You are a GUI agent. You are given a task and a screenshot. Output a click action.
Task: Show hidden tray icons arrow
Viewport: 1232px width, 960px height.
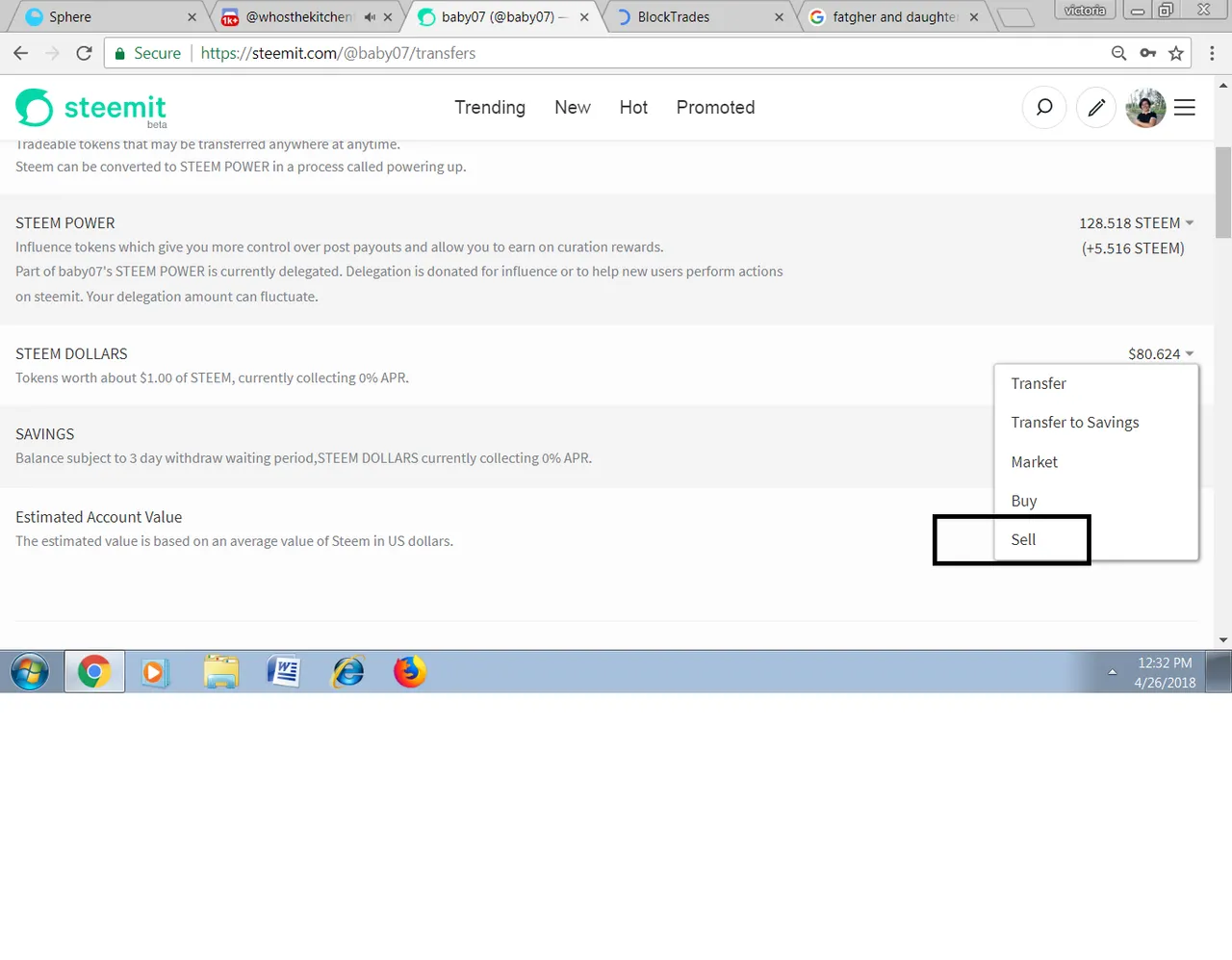coord(1112,672)
